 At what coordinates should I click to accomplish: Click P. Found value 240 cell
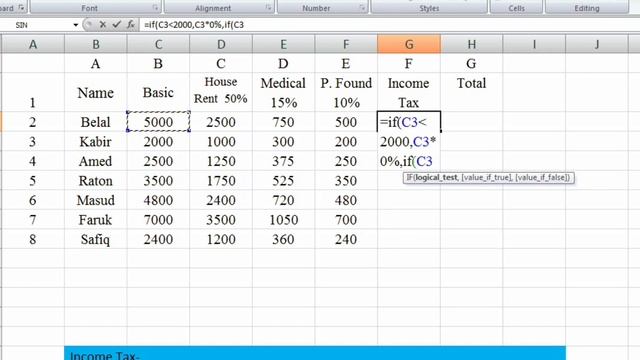[346, 239]
